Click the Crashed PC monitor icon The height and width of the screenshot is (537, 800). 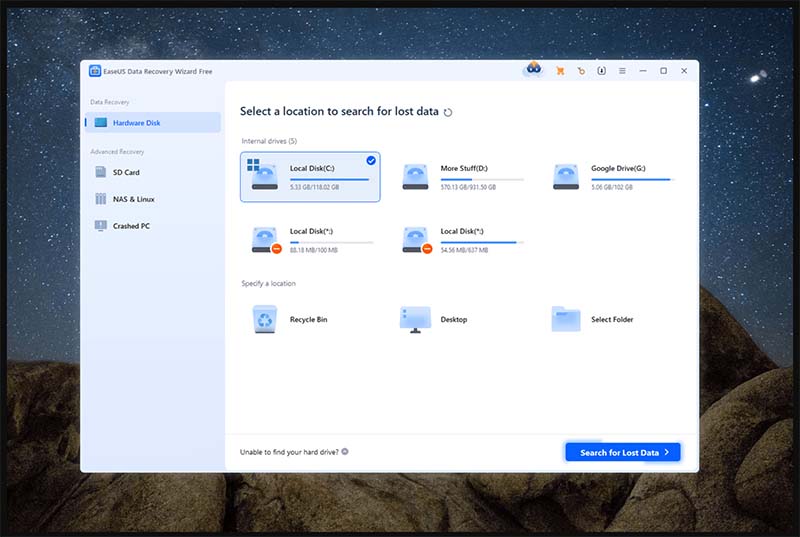[101, 225]
